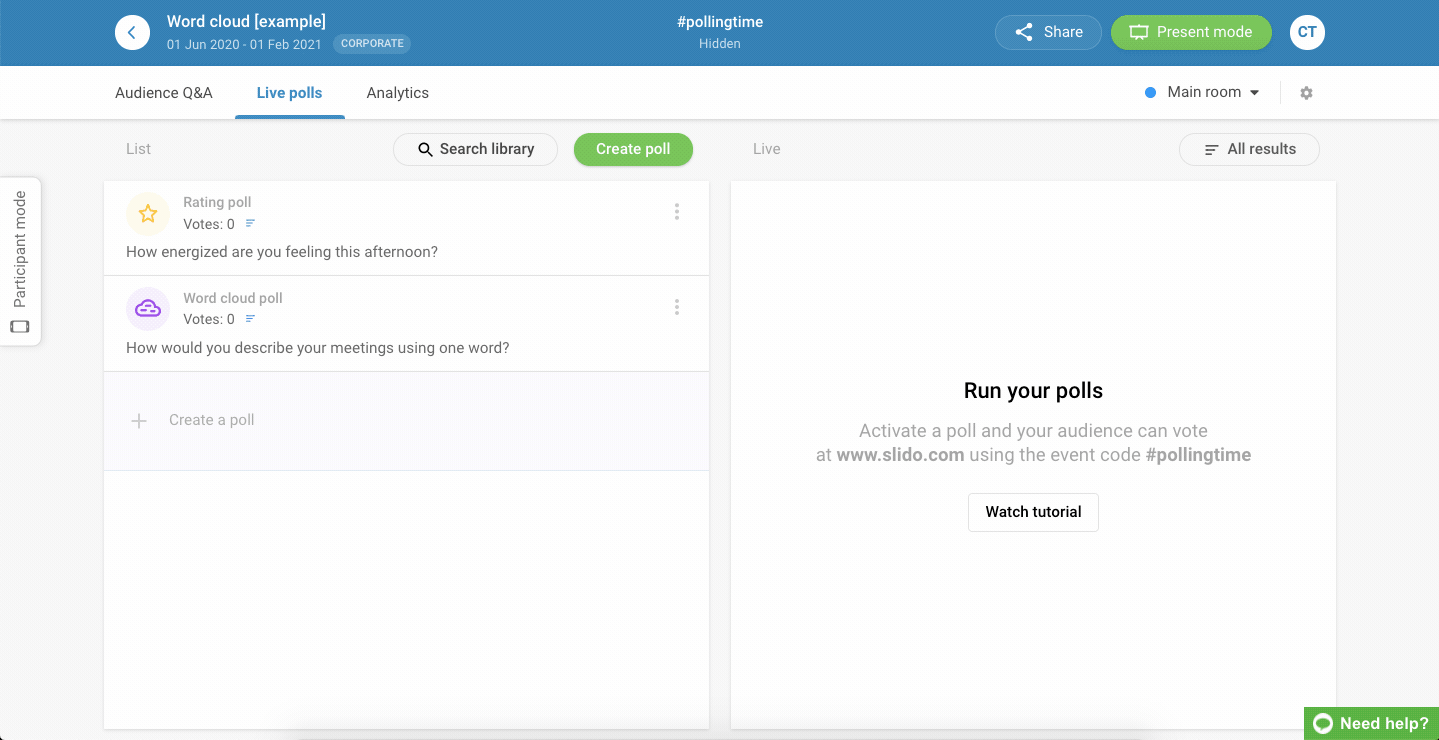Click the back arrow icon in header
The image size is (1439, 740).
point(132,32)
